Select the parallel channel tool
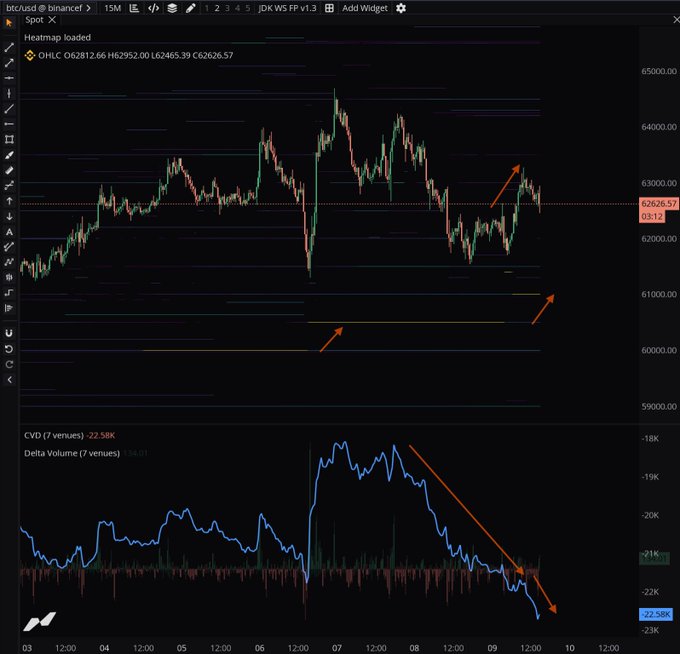 (x=9, y=247)
